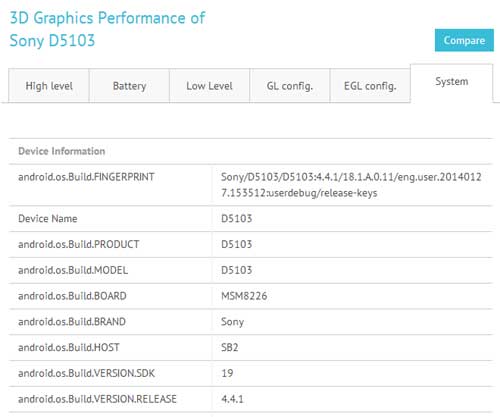Select the android.os.Build.BOARD label

72,296
